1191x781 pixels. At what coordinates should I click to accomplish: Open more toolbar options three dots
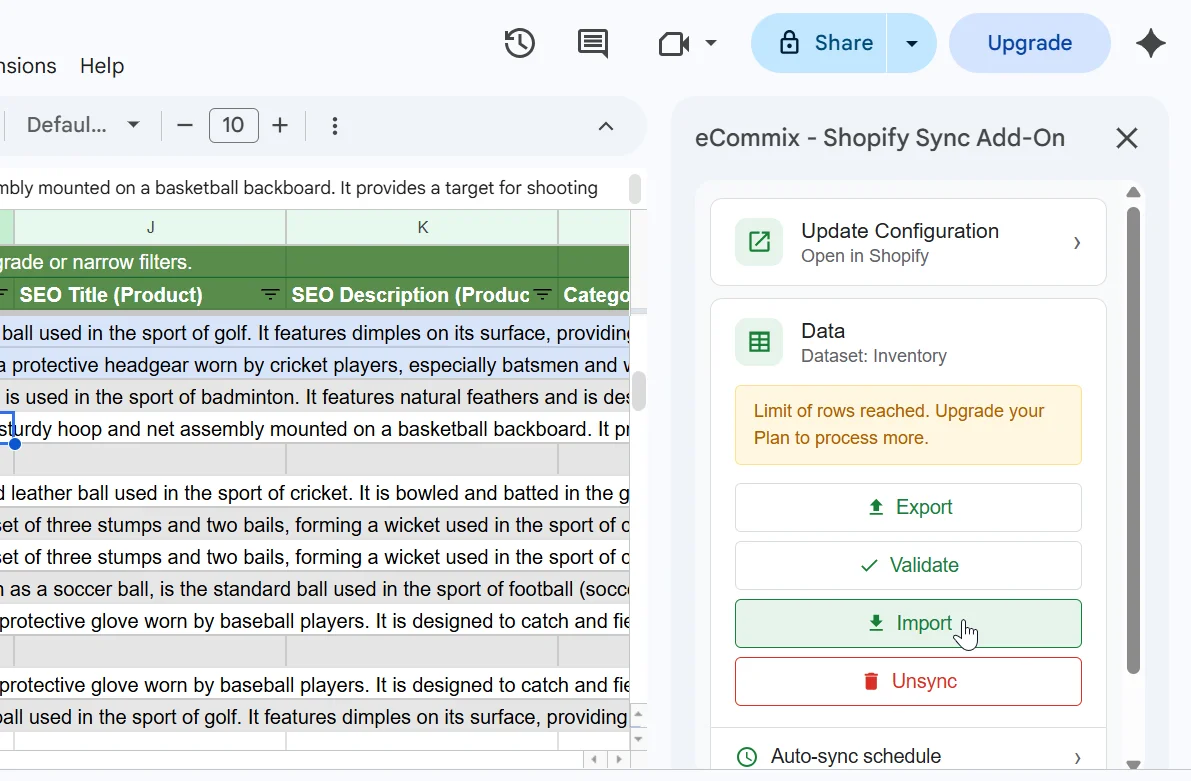[335, 126]
